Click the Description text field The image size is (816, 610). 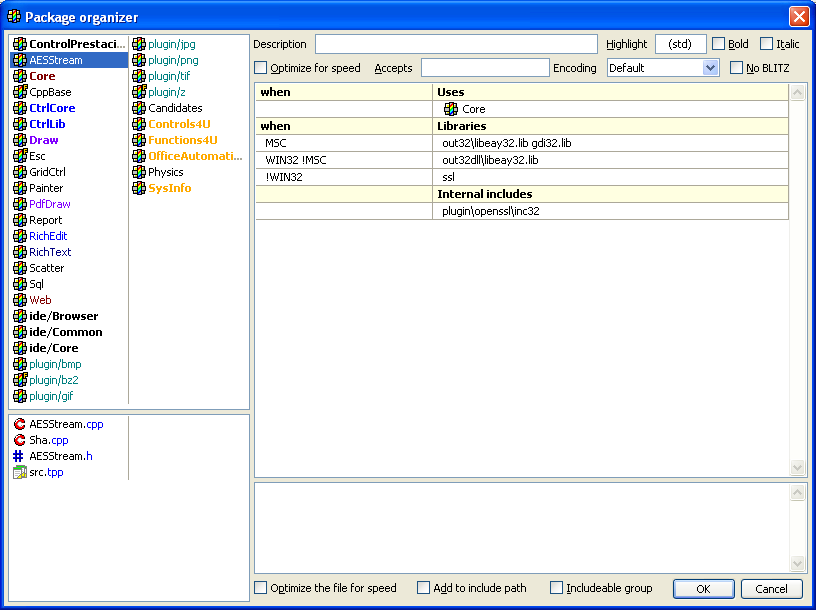(457, 44)
